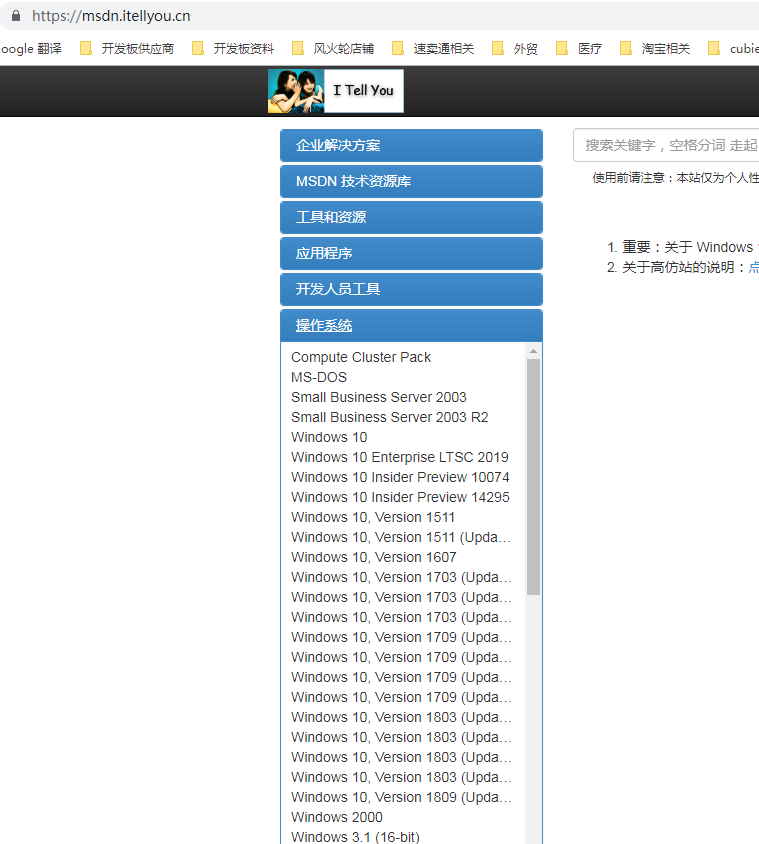
Task: Open the 速卖通相关 bookmark folder
Action: (433, 48)
